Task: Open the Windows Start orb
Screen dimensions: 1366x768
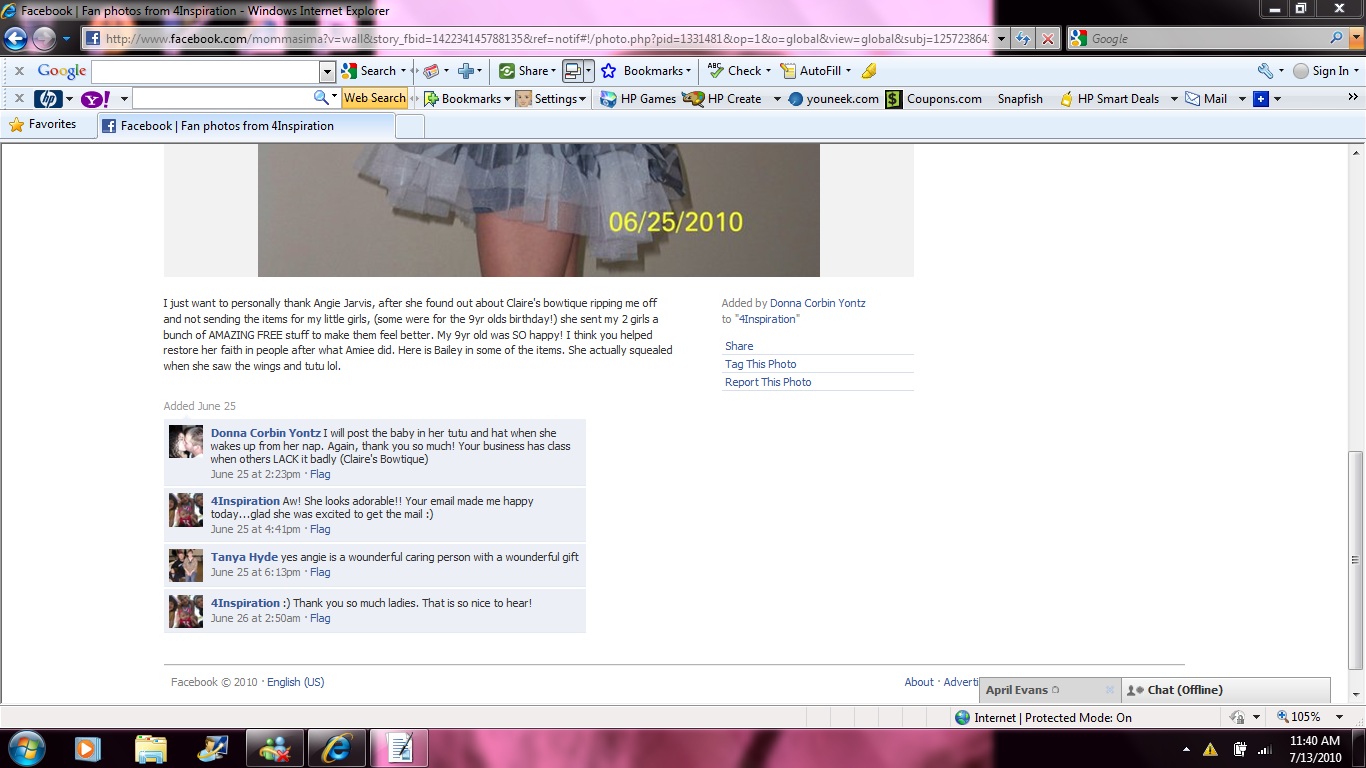Action: [x=27, y=747]
